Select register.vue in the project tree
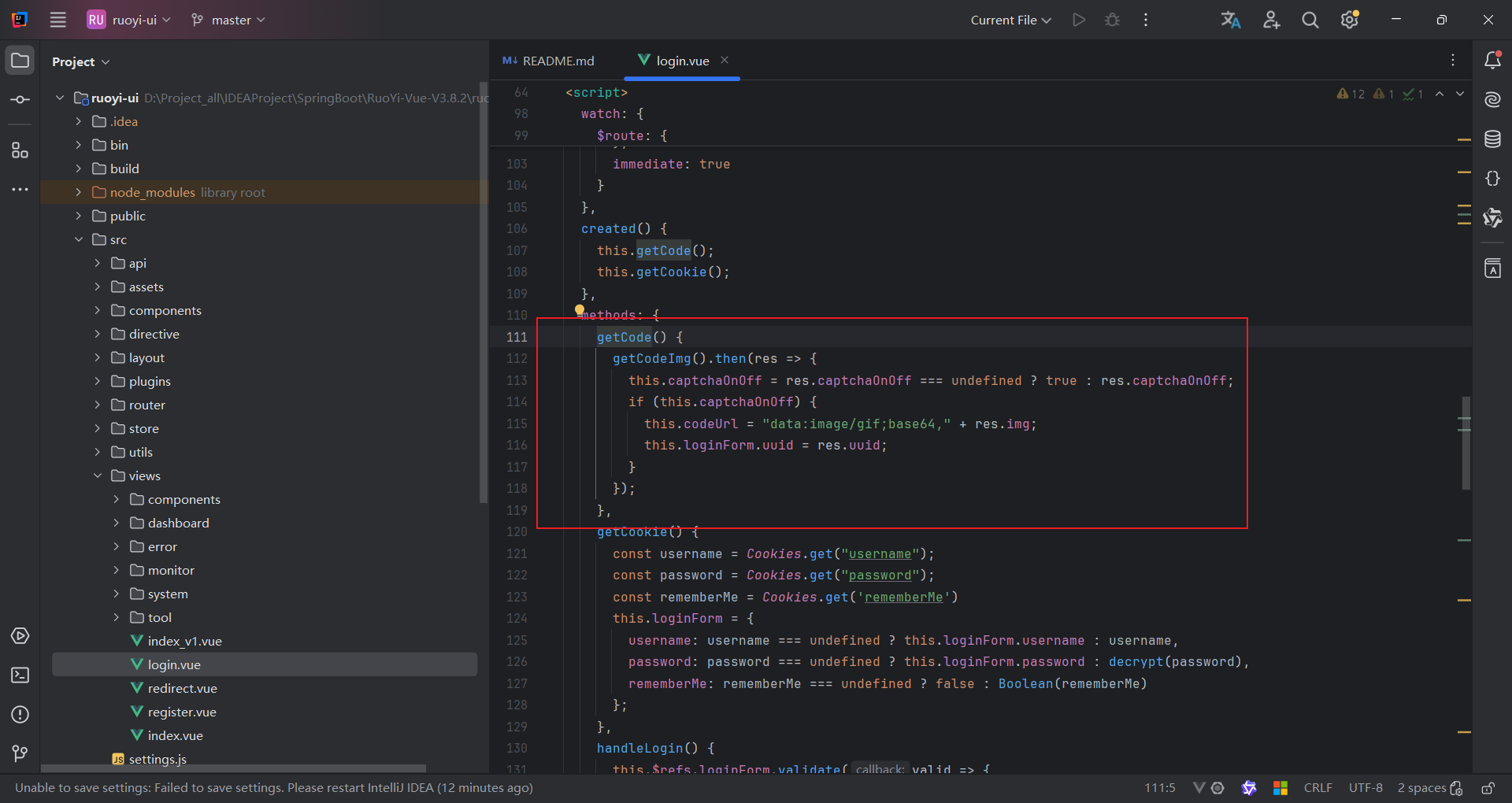The height and width of the screenshot is (803, 1512). pyautogui.click(x=182, y=712)
